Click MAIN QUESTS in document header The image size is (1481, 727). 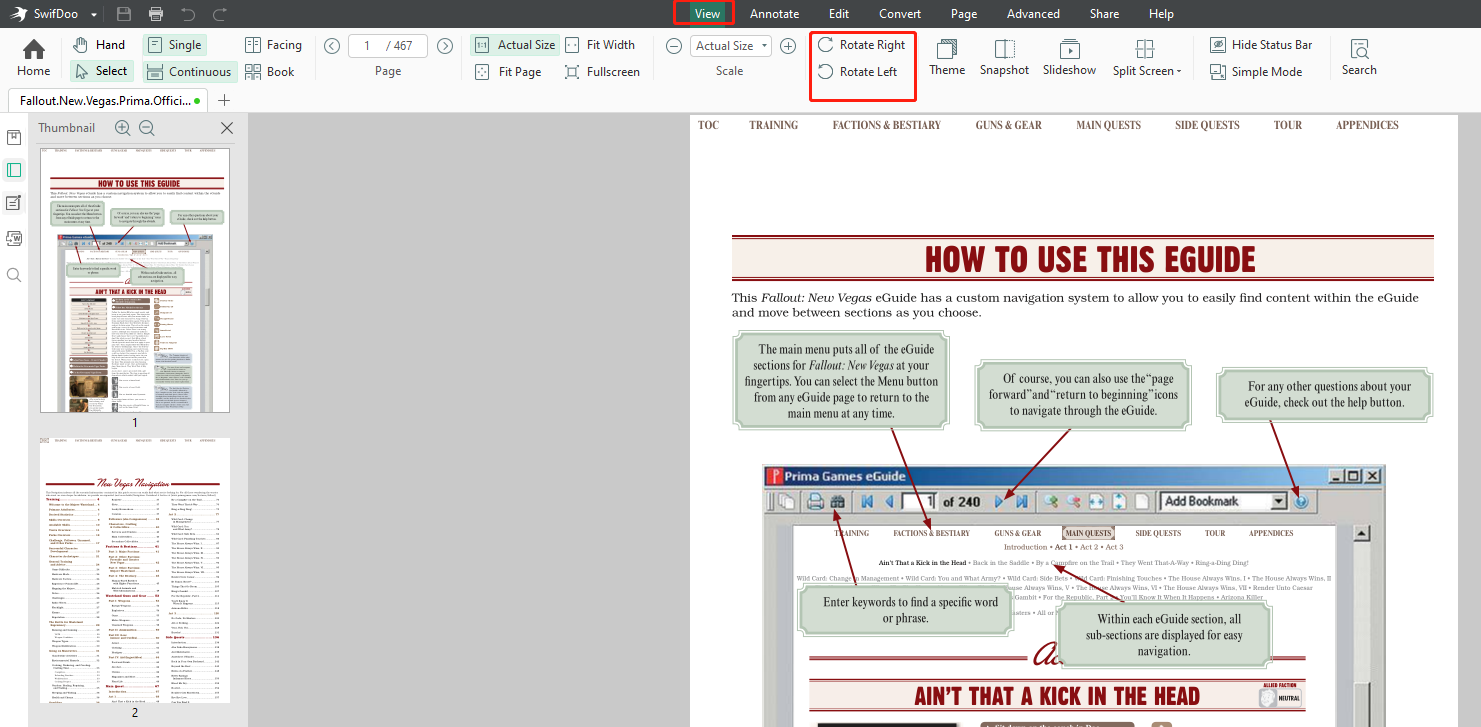click(x=1108, y=126)
